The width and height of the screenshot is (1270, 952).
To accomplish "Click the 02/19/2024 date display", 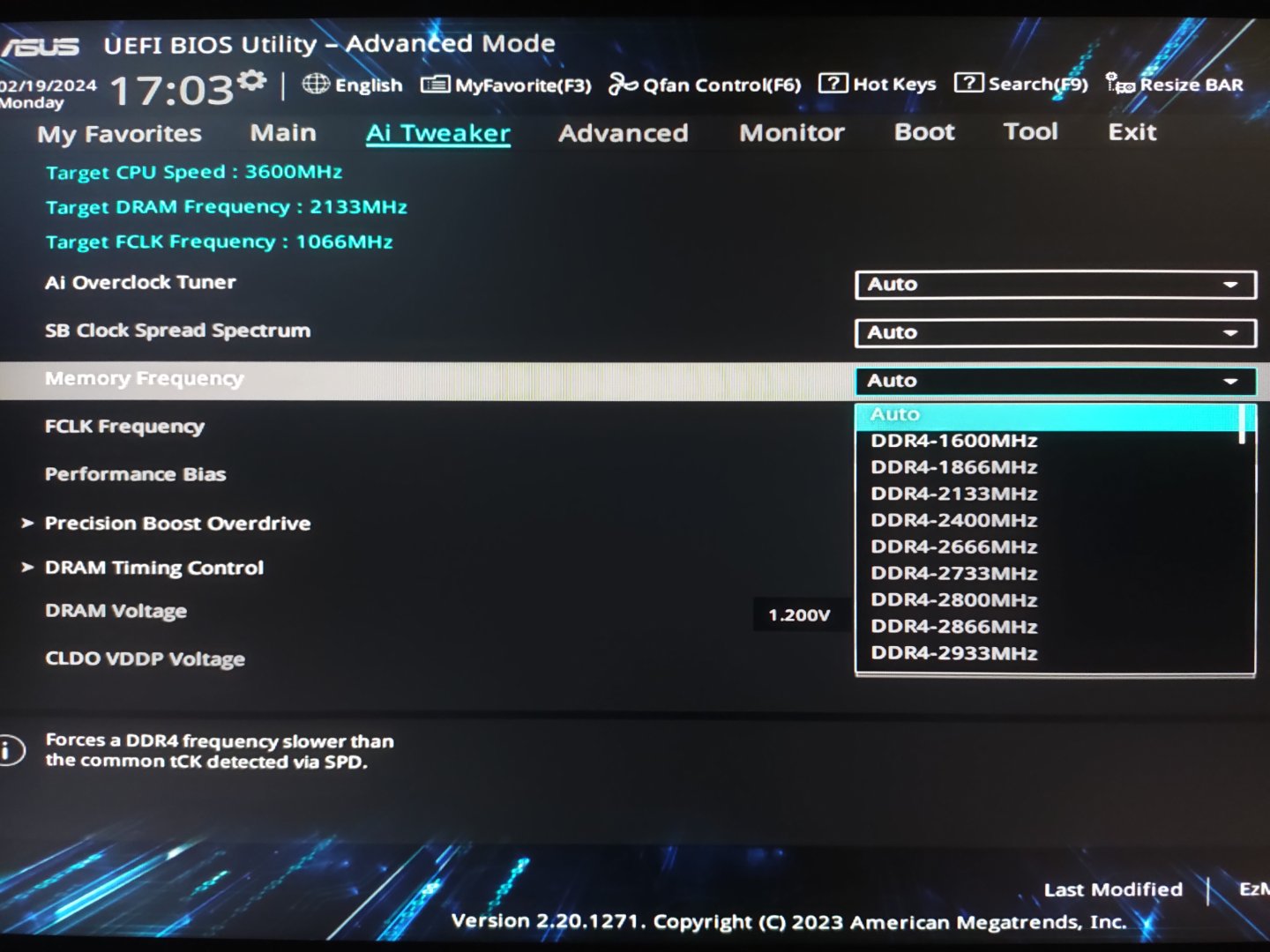I will point(49,86).
